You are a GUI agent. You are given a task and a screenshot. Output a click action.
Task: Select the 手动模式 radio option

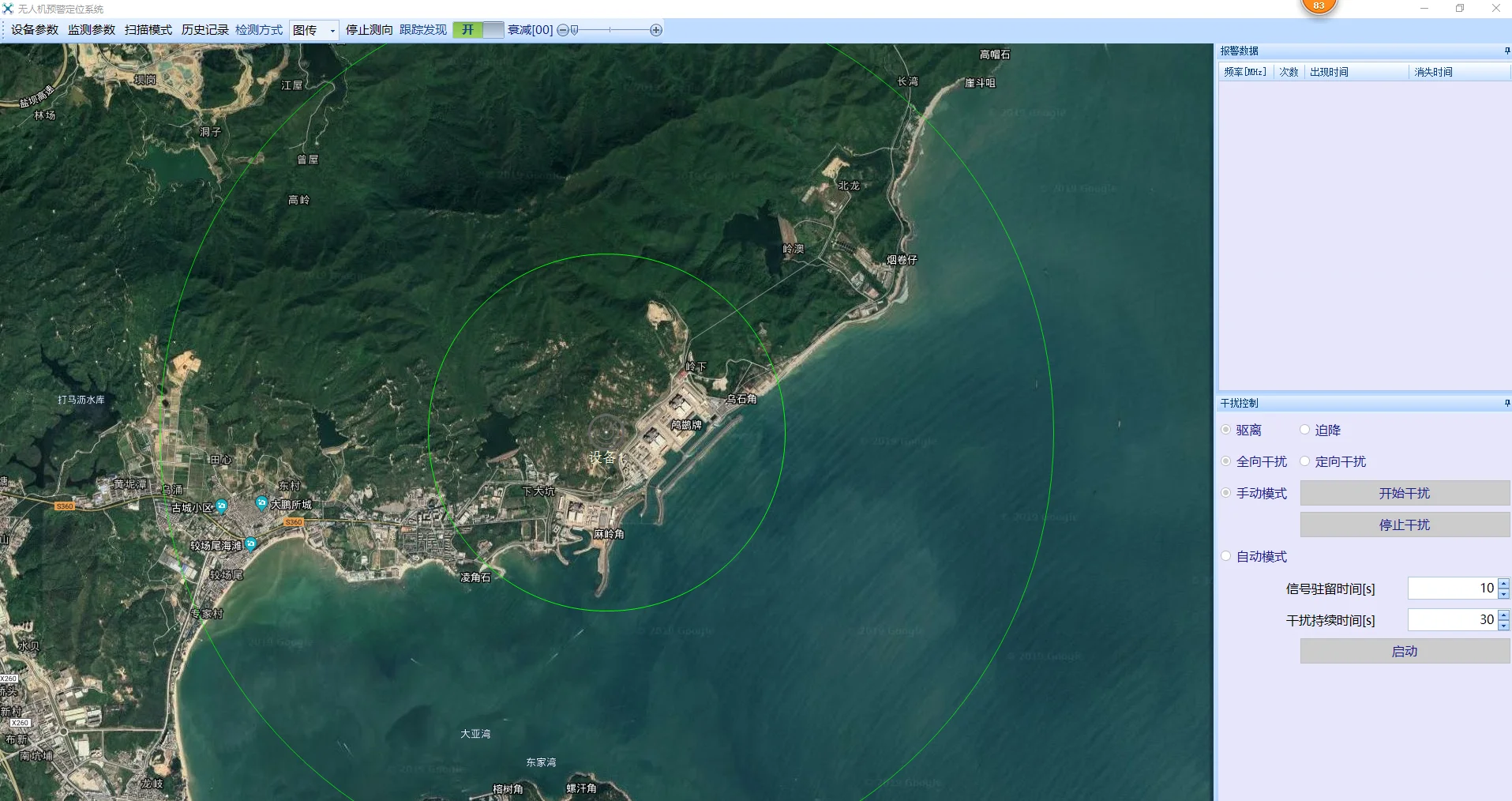coord(1226,493)
